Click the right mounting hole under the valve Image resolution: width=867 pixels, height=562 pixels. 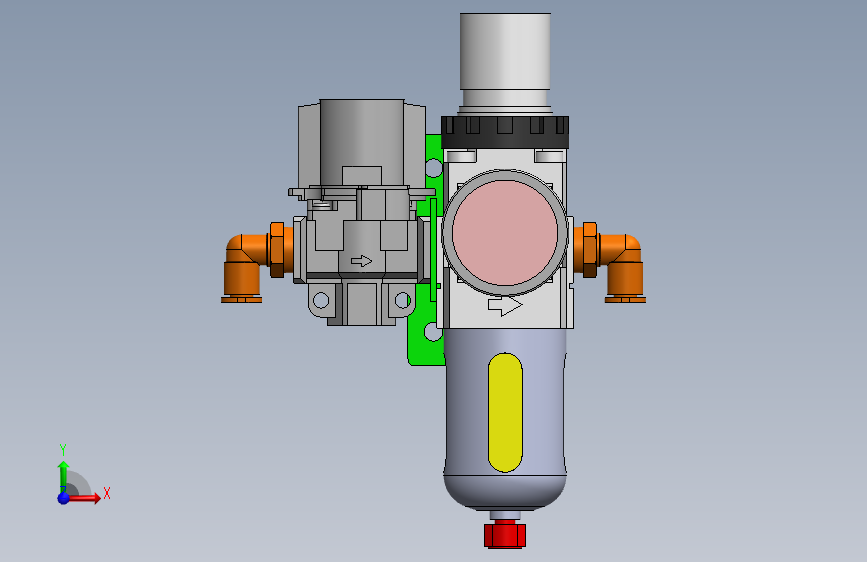click(403, 301)
